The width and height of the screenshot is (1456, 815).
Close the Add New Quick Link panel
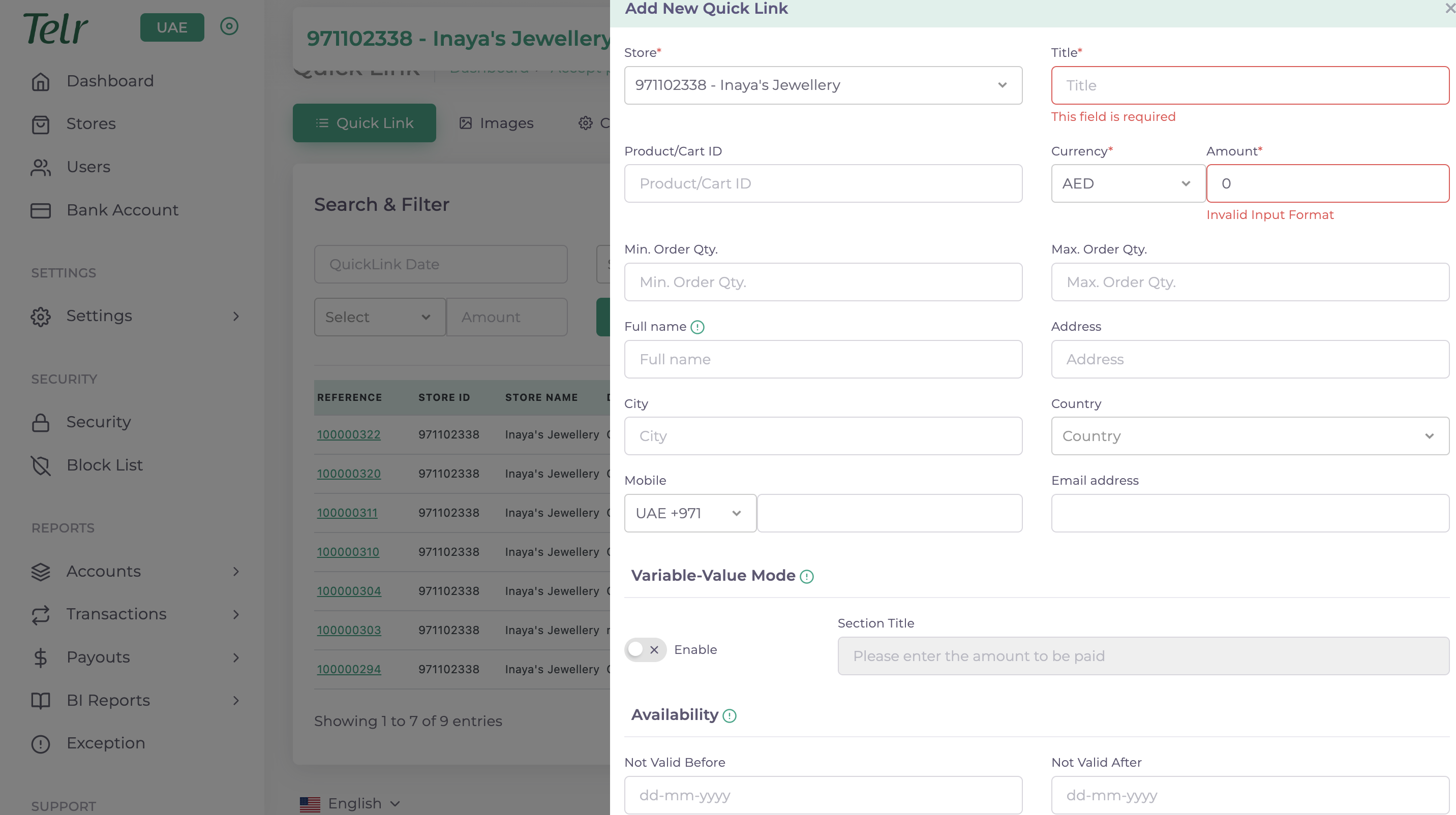(1450, 8)
